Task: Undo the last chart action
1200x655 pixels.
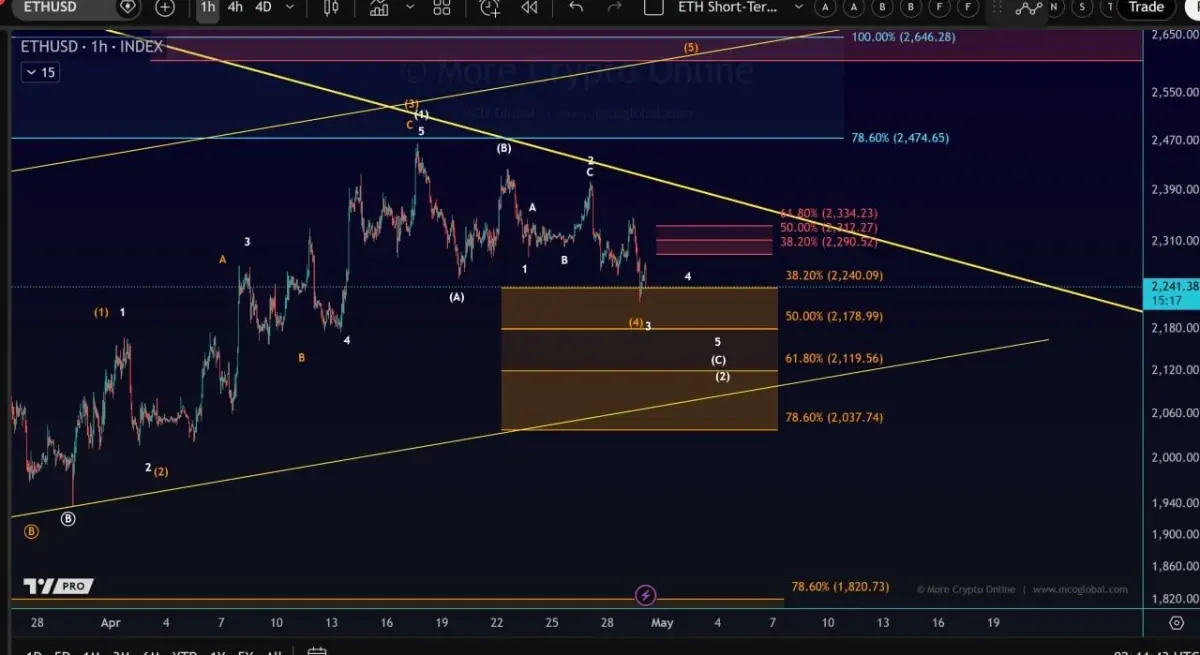Action: tap(576, 7)
